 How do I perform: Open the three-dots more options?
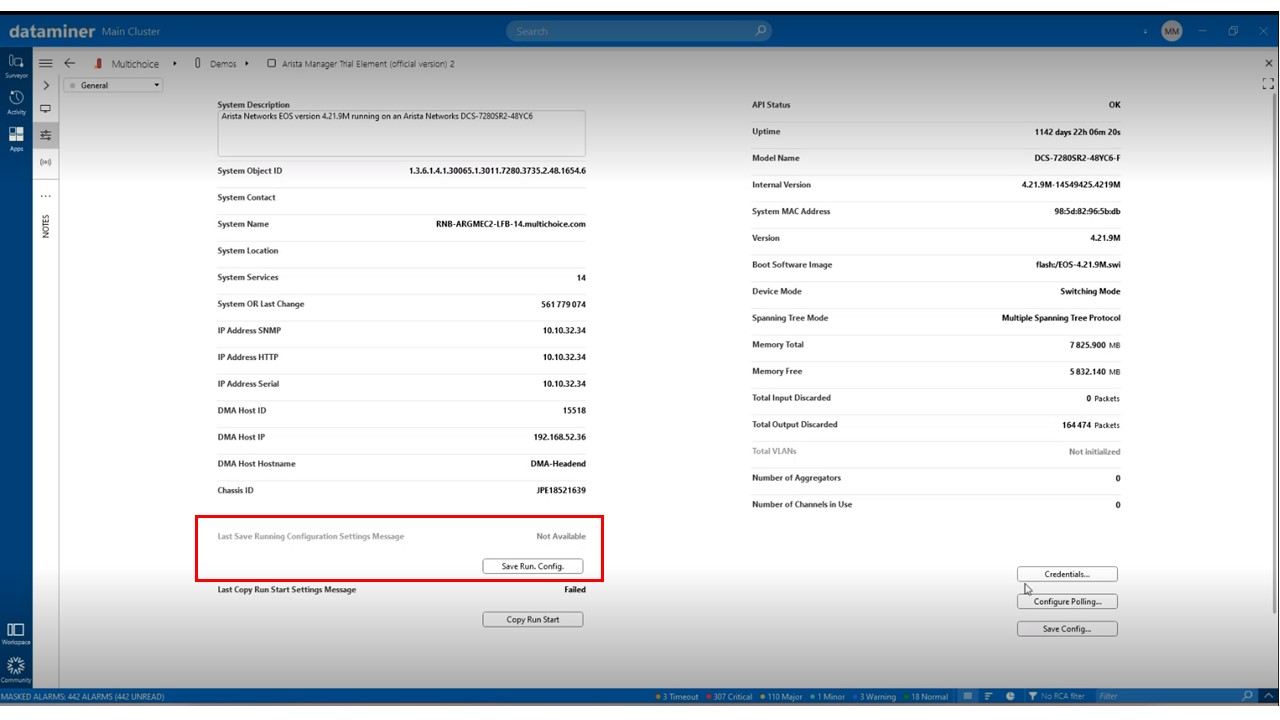[46, 196]
